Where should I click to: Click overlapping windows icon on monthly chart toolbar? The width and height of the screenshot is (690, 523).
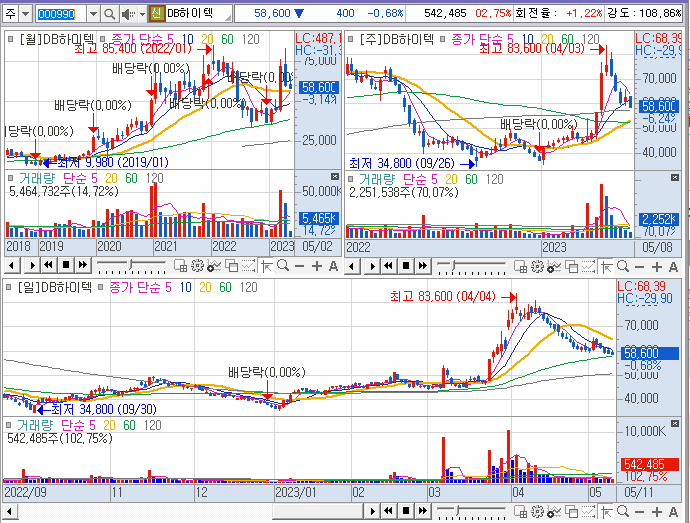pos(231,266)
